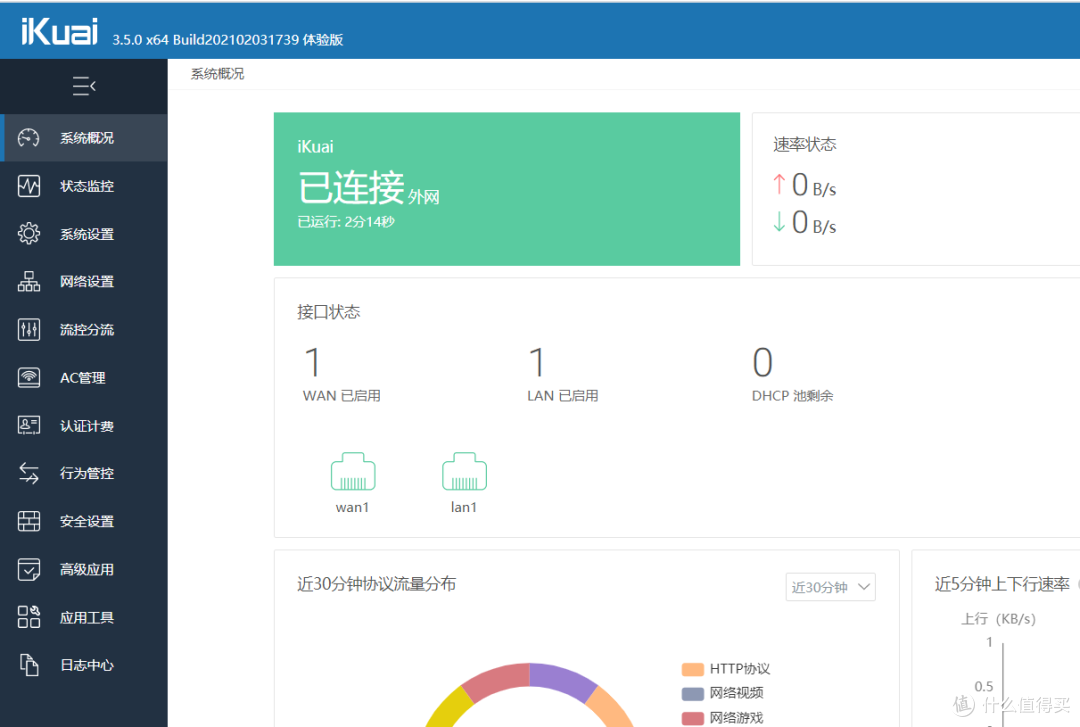Click the lan1 interface icon
The height and width of the screenshot is (727, 1080).
464,470
